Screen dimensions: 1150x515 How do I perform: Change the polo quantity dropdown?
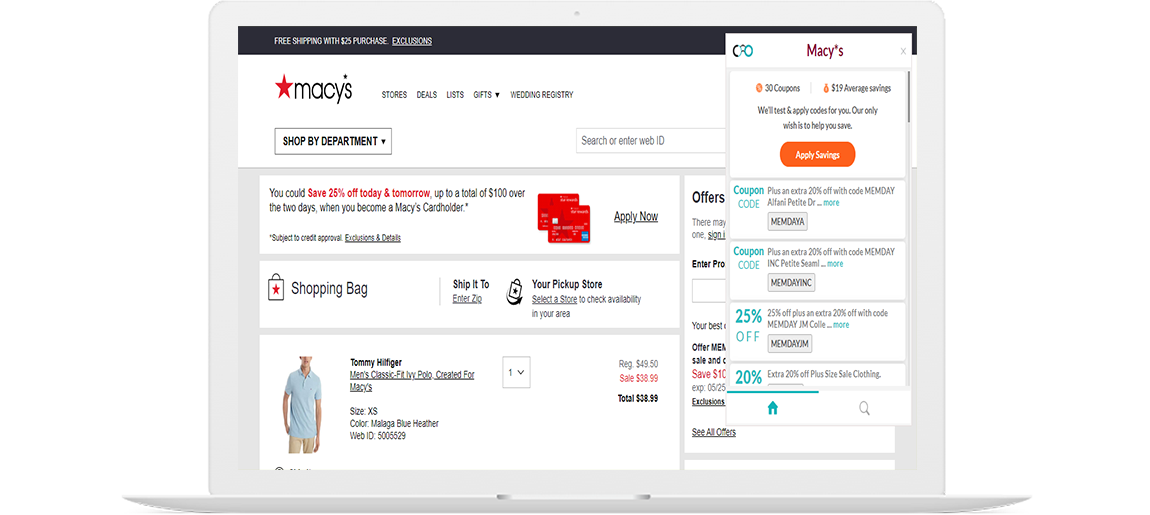(516, 372)
